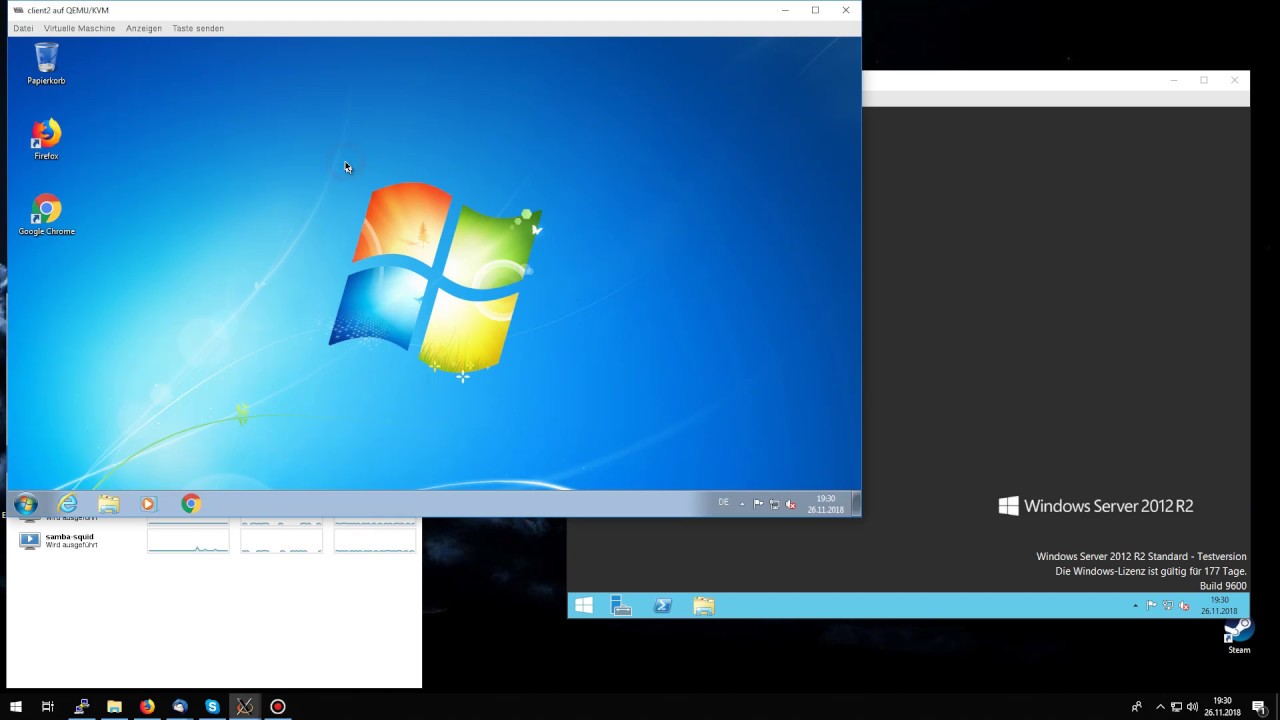The height and width of the screenshot is (720, 1280).
Task: Click the DE language indicator in Windows 7 tray
Action: (723, 503)
